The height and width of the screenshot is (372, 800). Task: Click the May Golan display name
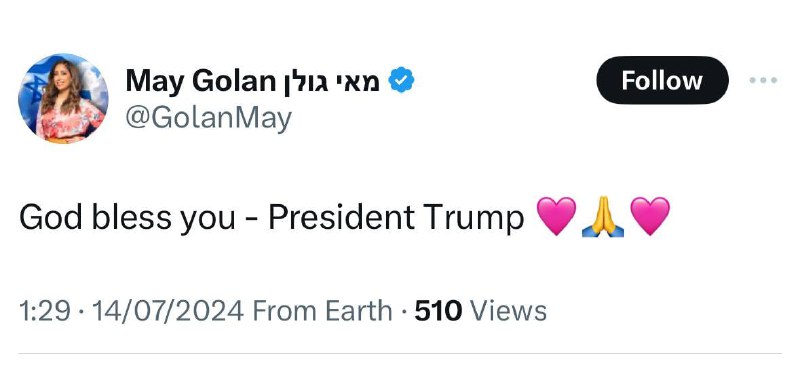200,82
